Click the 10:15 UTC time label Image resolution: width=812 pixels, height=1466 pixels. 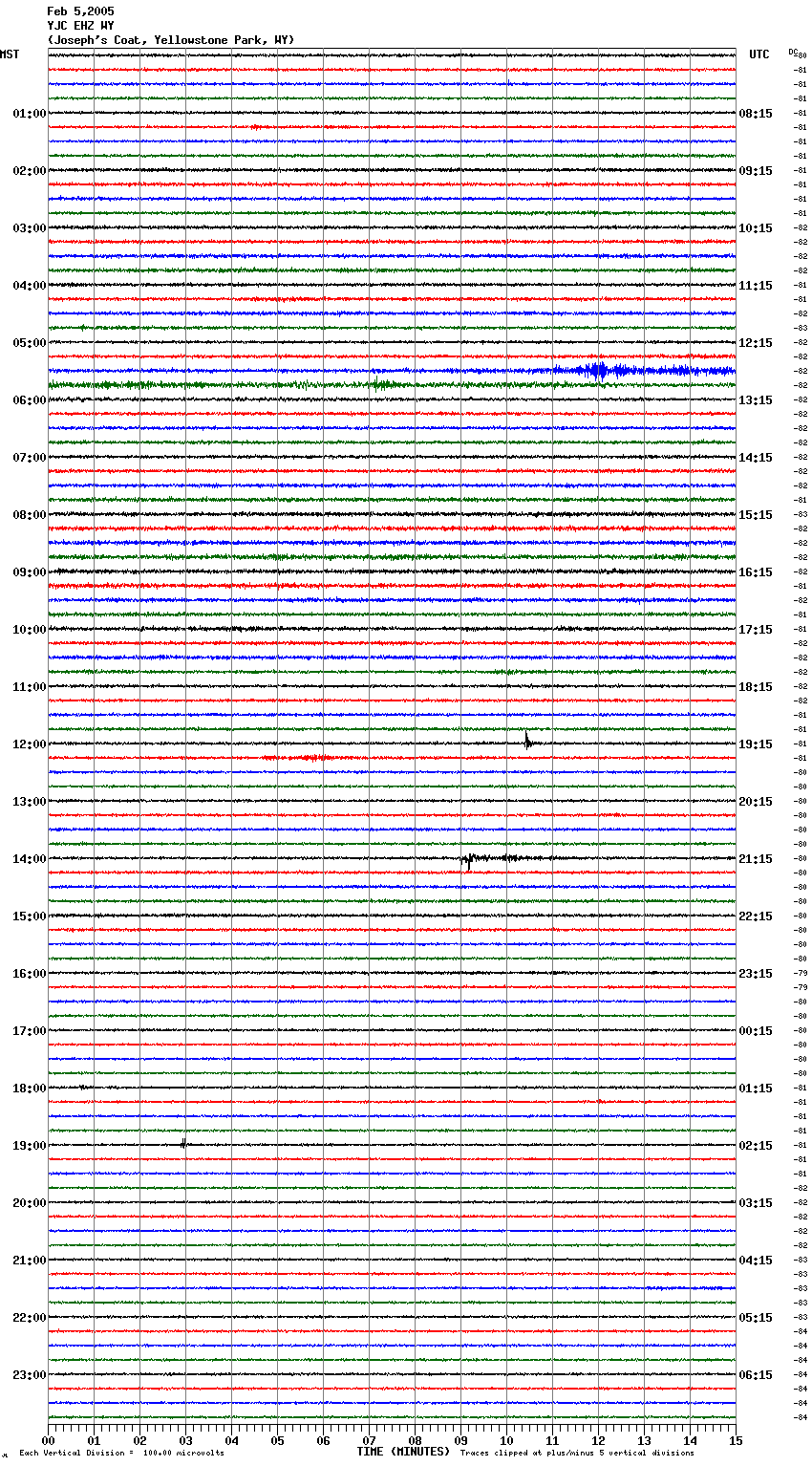[x=756, y=228]
